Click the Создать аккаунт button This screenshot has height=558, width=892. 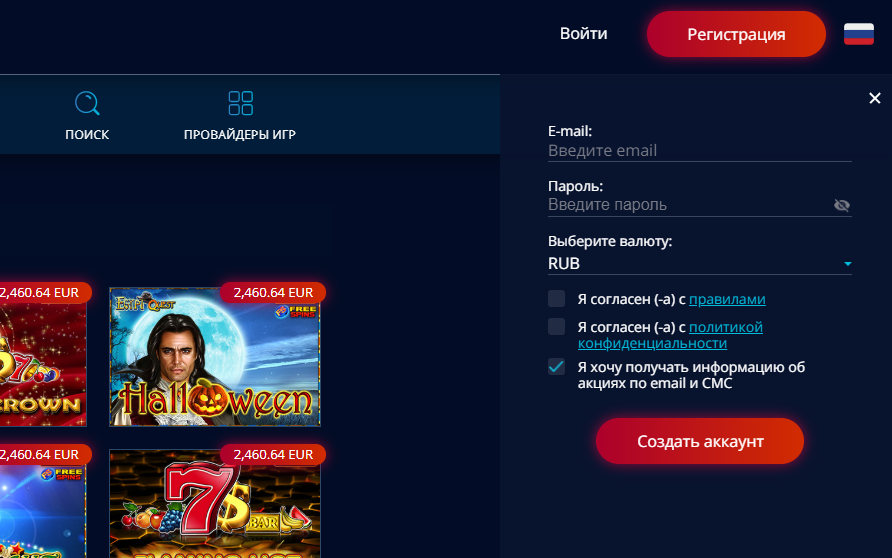(700, 441)
